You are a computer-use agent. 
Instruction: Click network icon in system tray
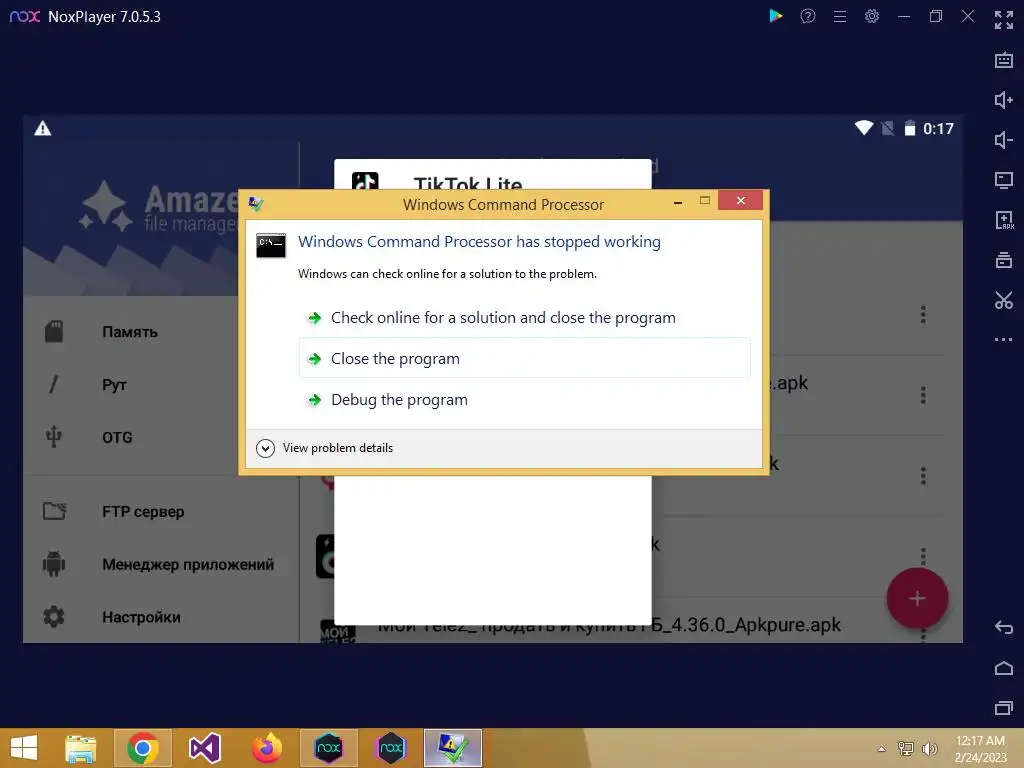coord(906,748)
